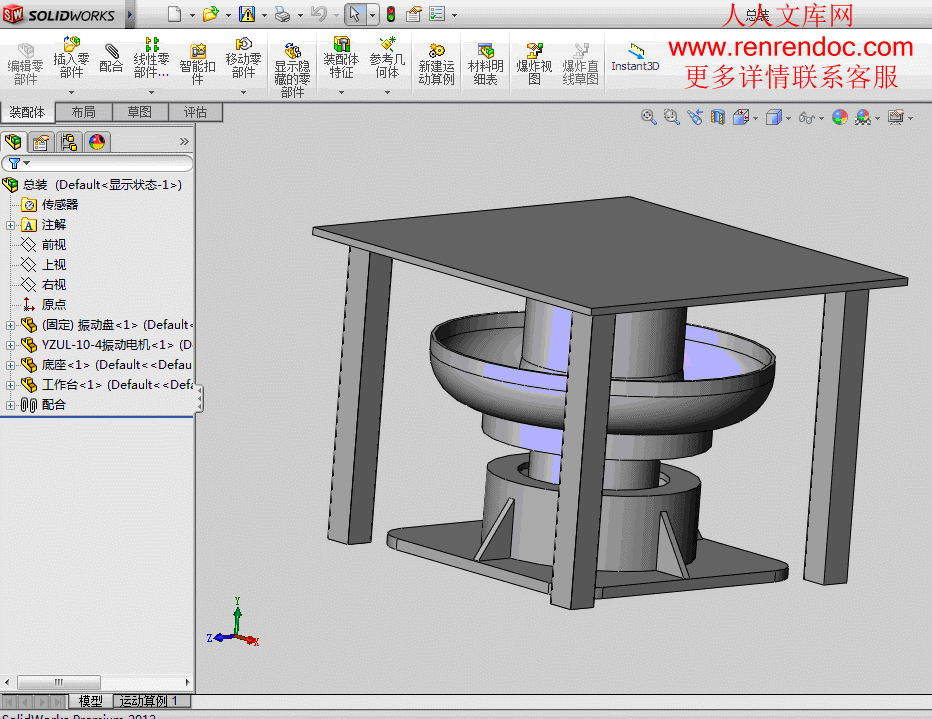Click Reference Geometry (参考几何体) tool
Image resolution: width=932 pixels, height=719 pixels.
[387, 58]
